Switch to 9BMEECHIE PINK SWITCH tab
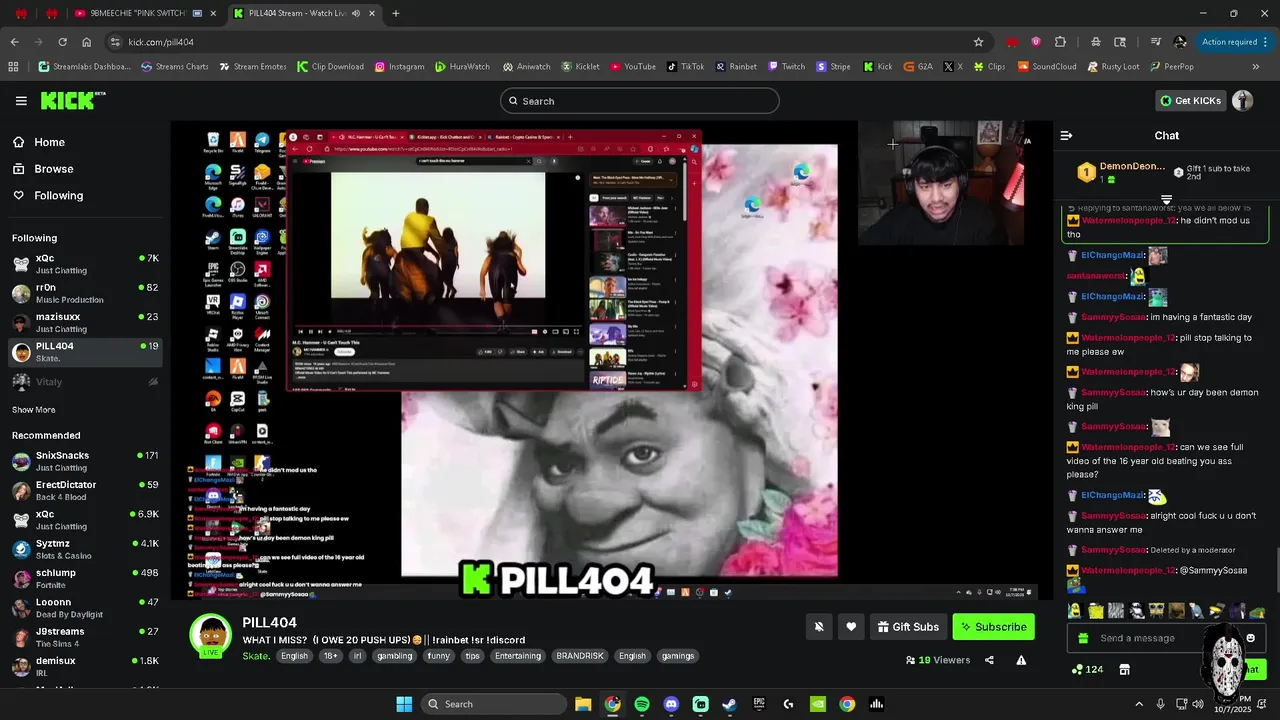 coord(145,13)
